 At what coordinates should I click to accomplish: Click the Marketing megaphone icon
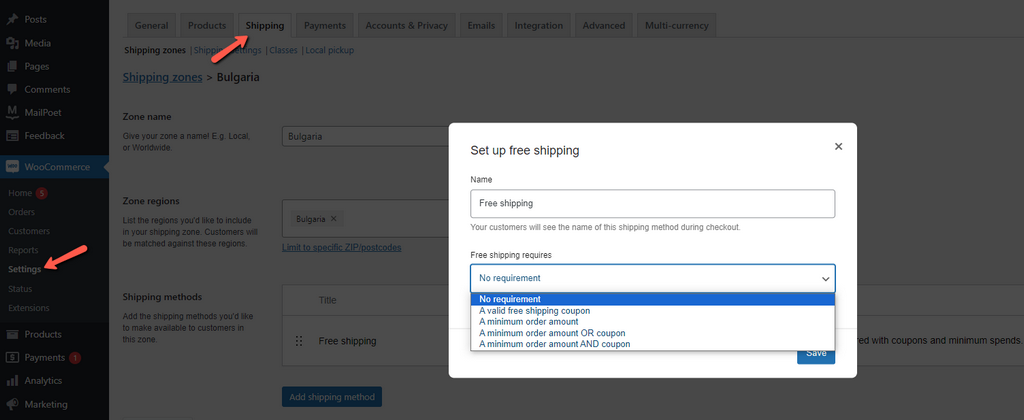click(12, 404)
